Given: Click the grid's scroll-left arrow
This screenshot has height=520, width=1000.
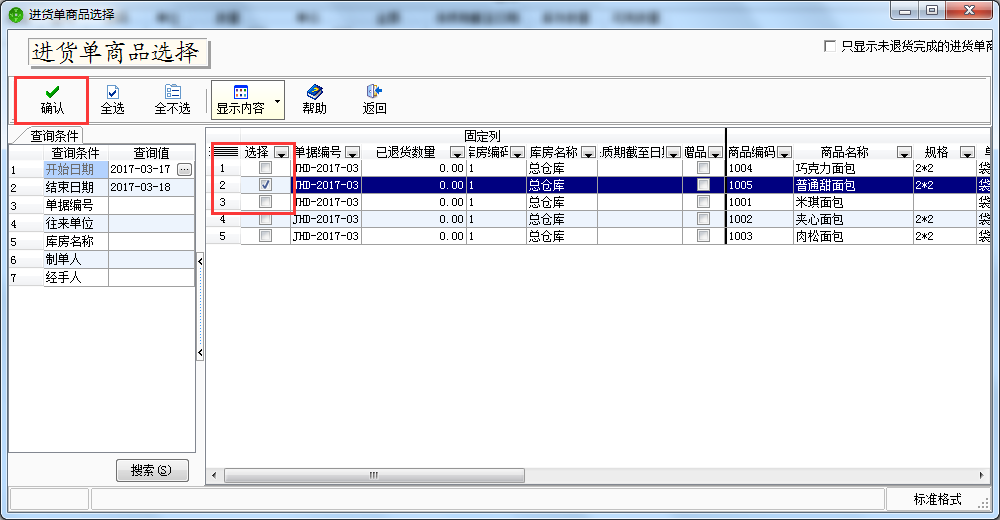Looking at the screenshot, I should tap(214, 475).
